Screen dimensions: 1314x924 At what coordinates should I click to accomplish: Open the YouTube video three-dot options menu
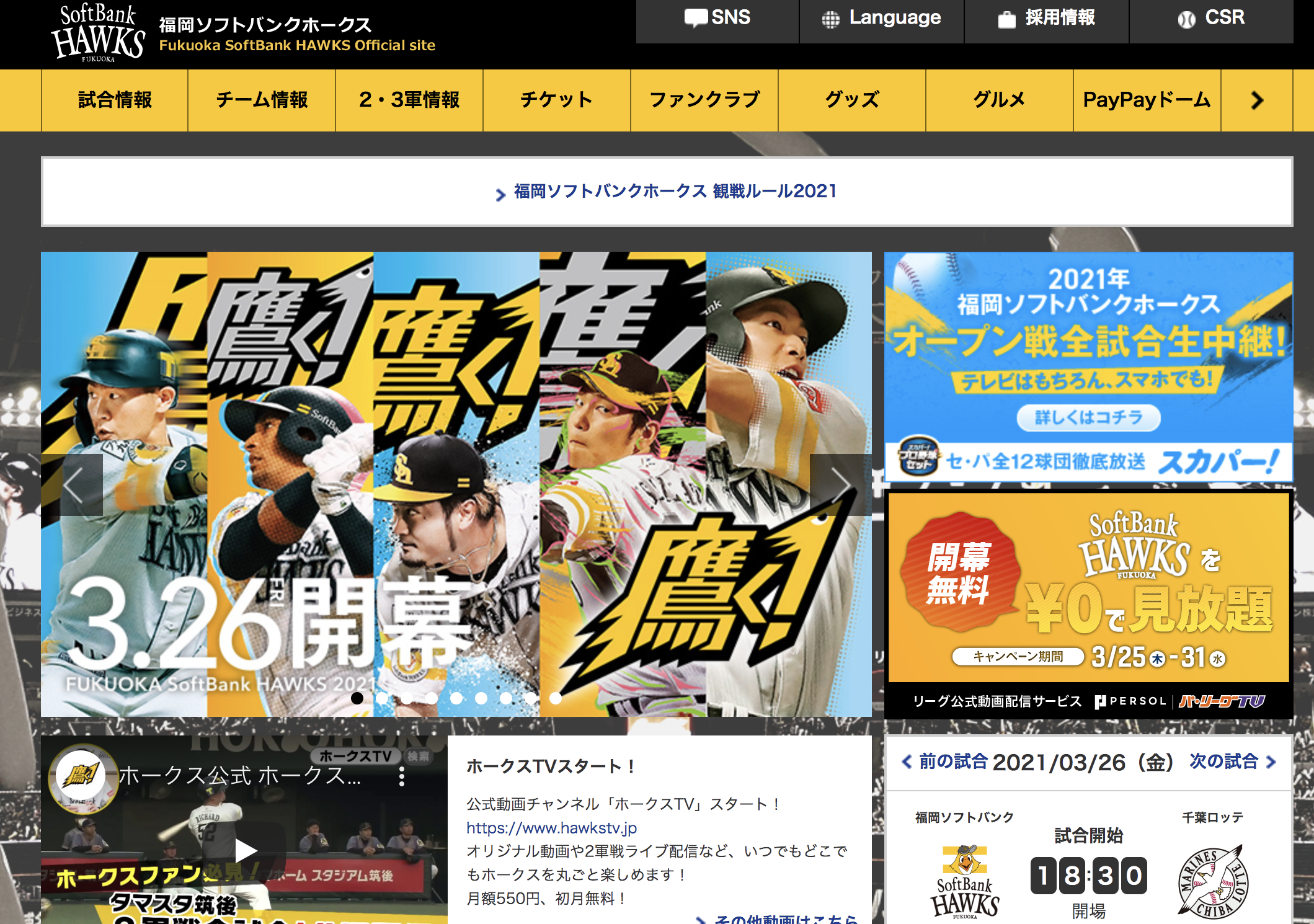(x=402, y=776)
